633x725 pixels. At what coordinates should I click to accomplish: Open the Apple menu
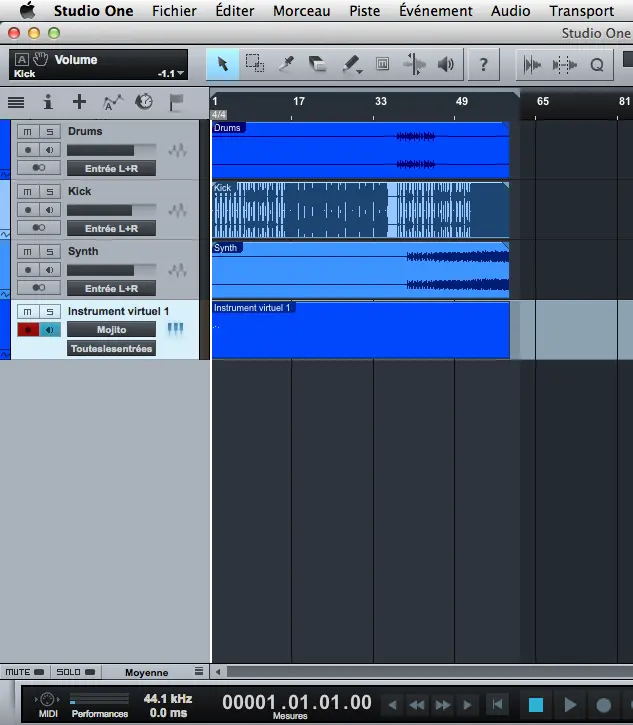click(27, 10)
